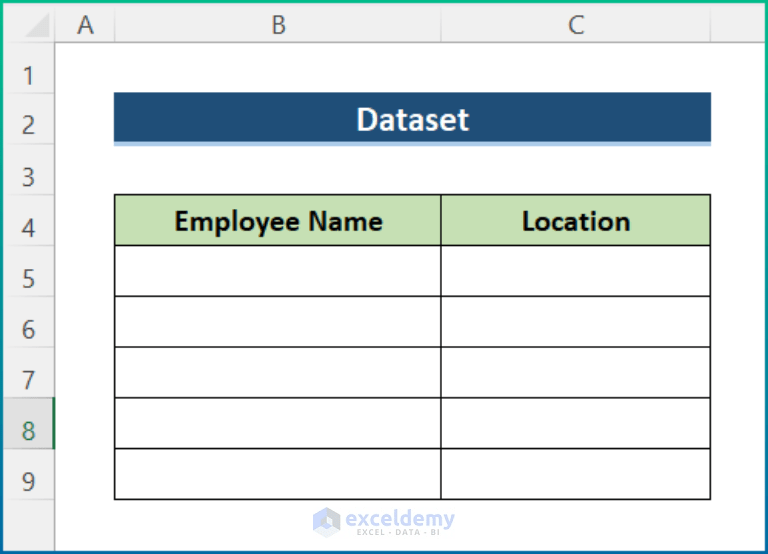Click the Employee Name header cell
The height and width of the screenshot is (554, 768).
tap(278, 220)
